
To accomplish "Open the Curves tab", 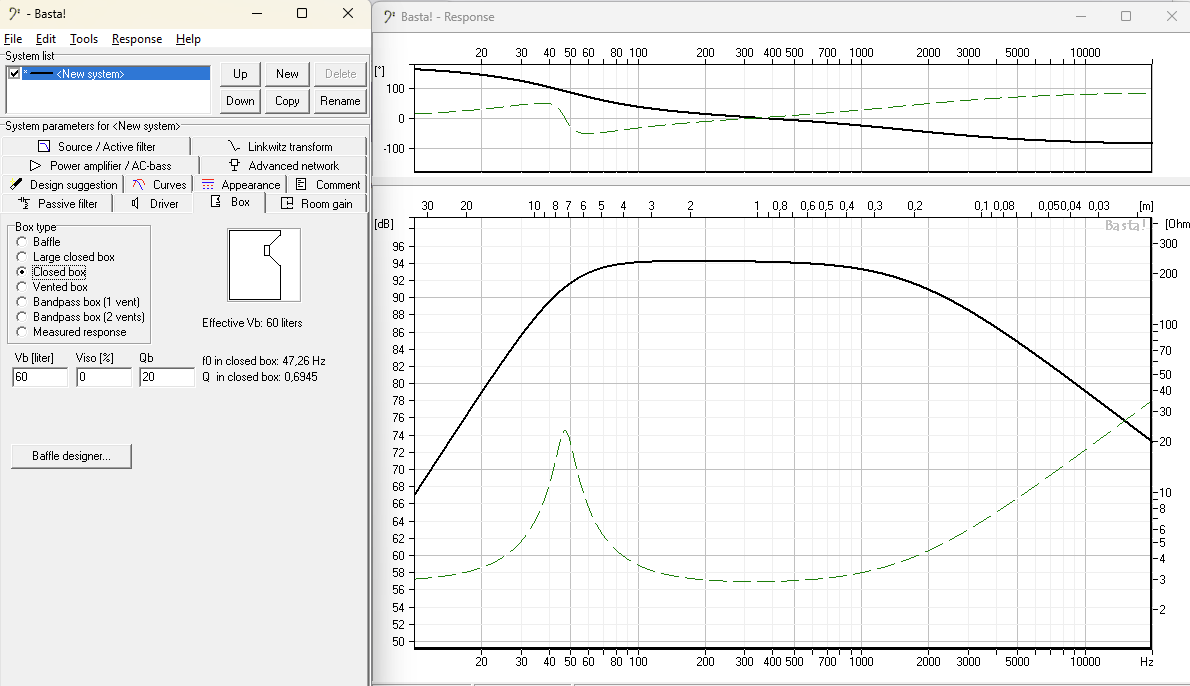I will click(159, 184).
